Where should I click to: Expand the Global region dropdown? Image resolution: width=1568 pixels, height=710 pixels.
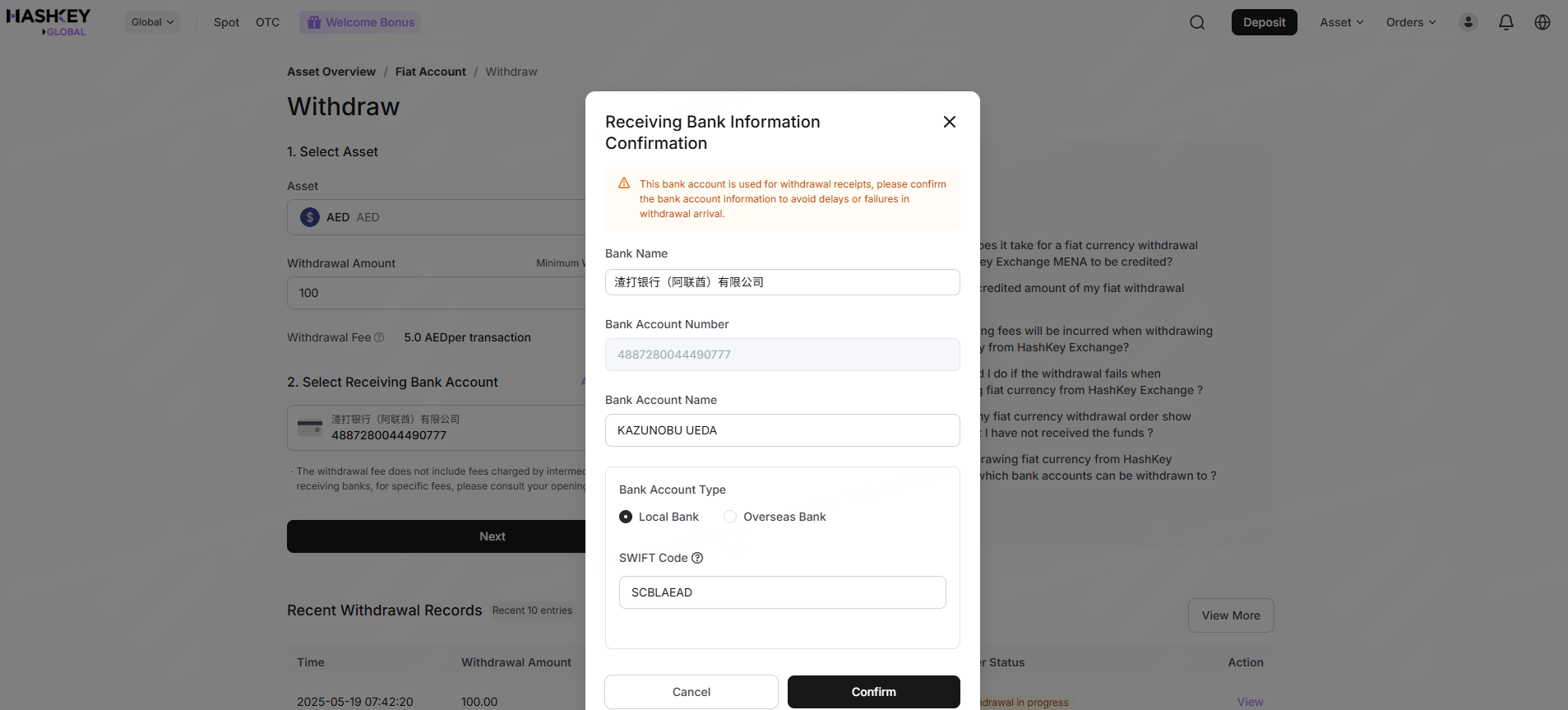(x=152, y=22)
